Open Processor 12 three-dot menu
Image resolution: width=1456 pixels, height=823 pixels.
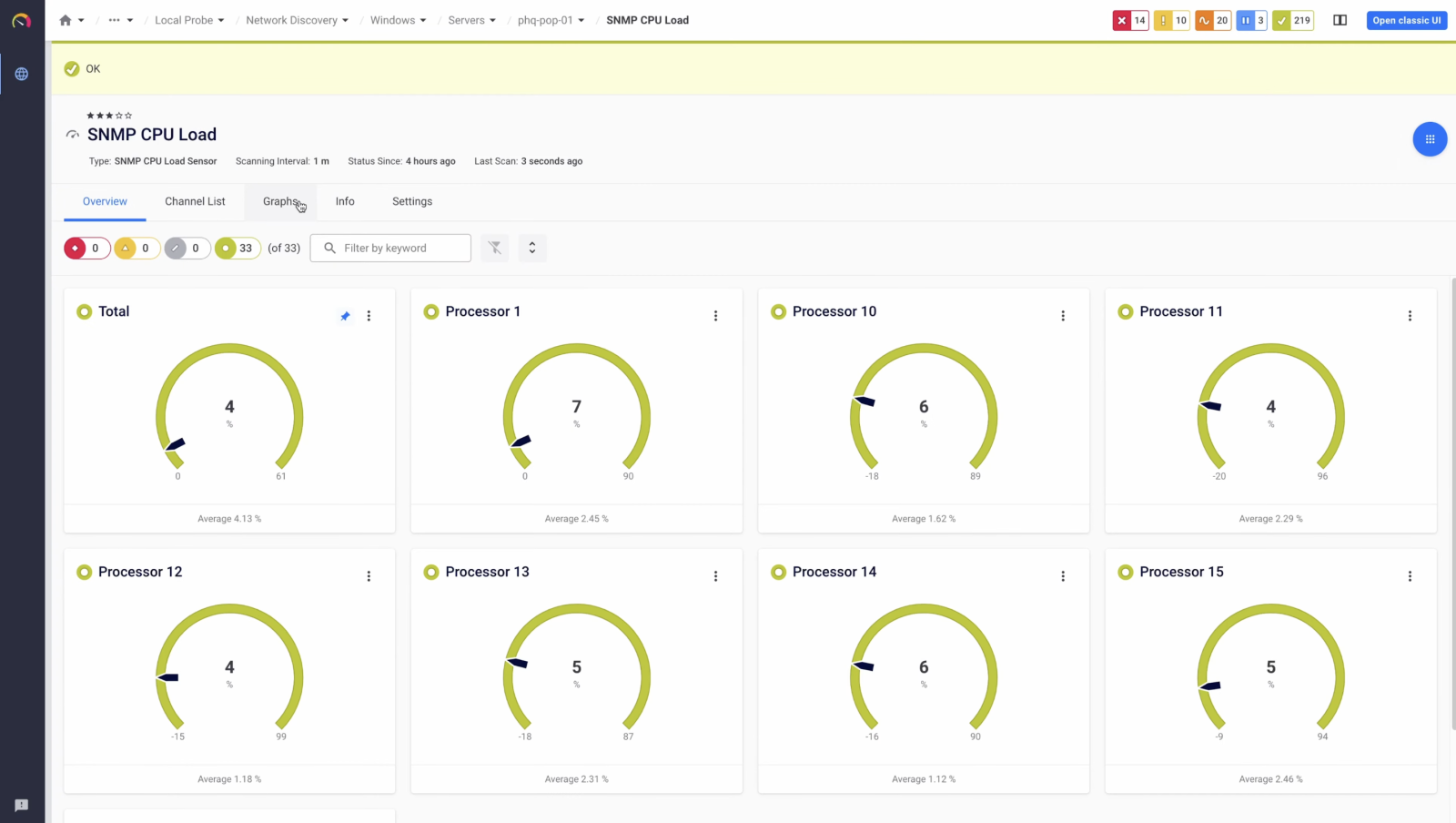[369, 576]
